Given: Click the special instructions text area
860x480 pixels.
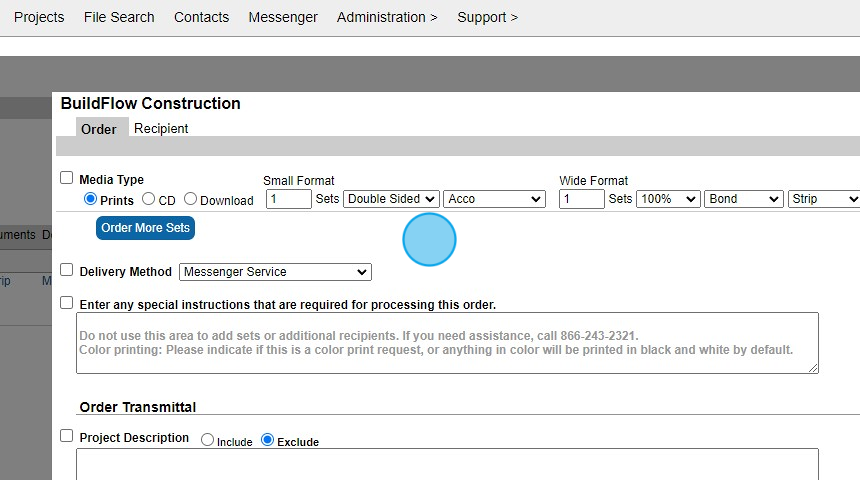Looking at the screenshot, I should (447, 343).
